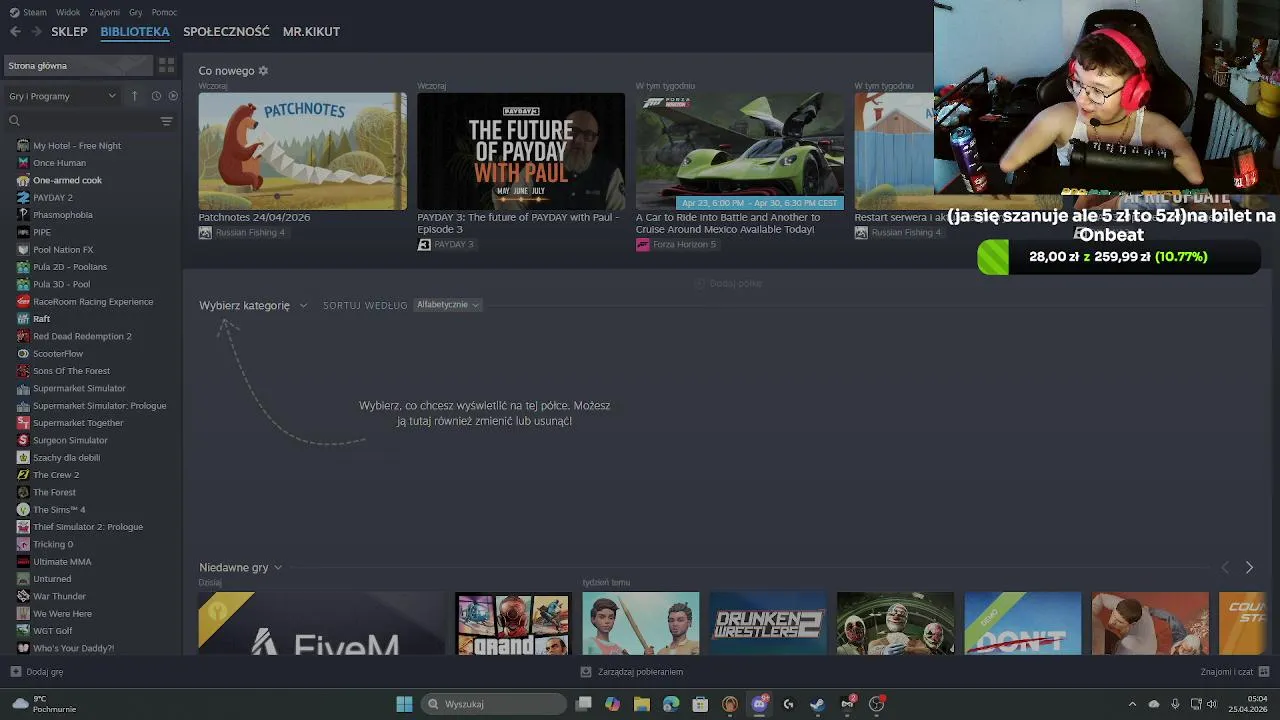The image size is (1280, 720).
Task: Open the MR.KIKUT profile tab
Action: coord(311,32)
